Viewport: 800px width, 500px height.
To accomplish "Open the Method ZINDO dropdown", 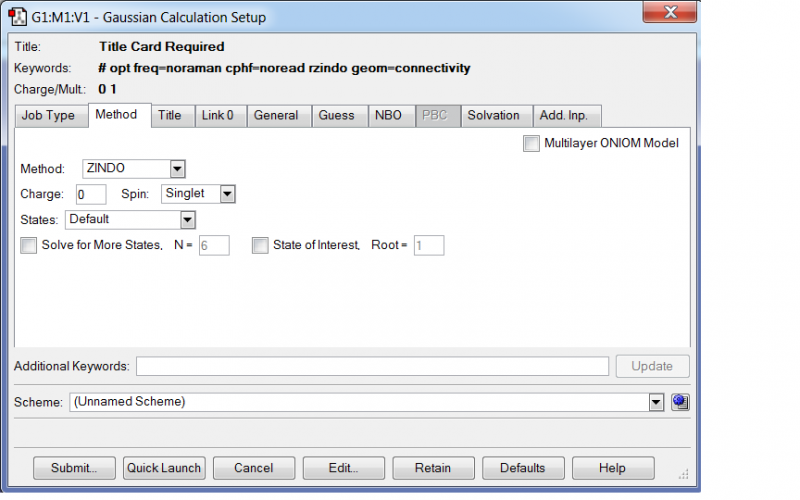I will tap(177, 168).
